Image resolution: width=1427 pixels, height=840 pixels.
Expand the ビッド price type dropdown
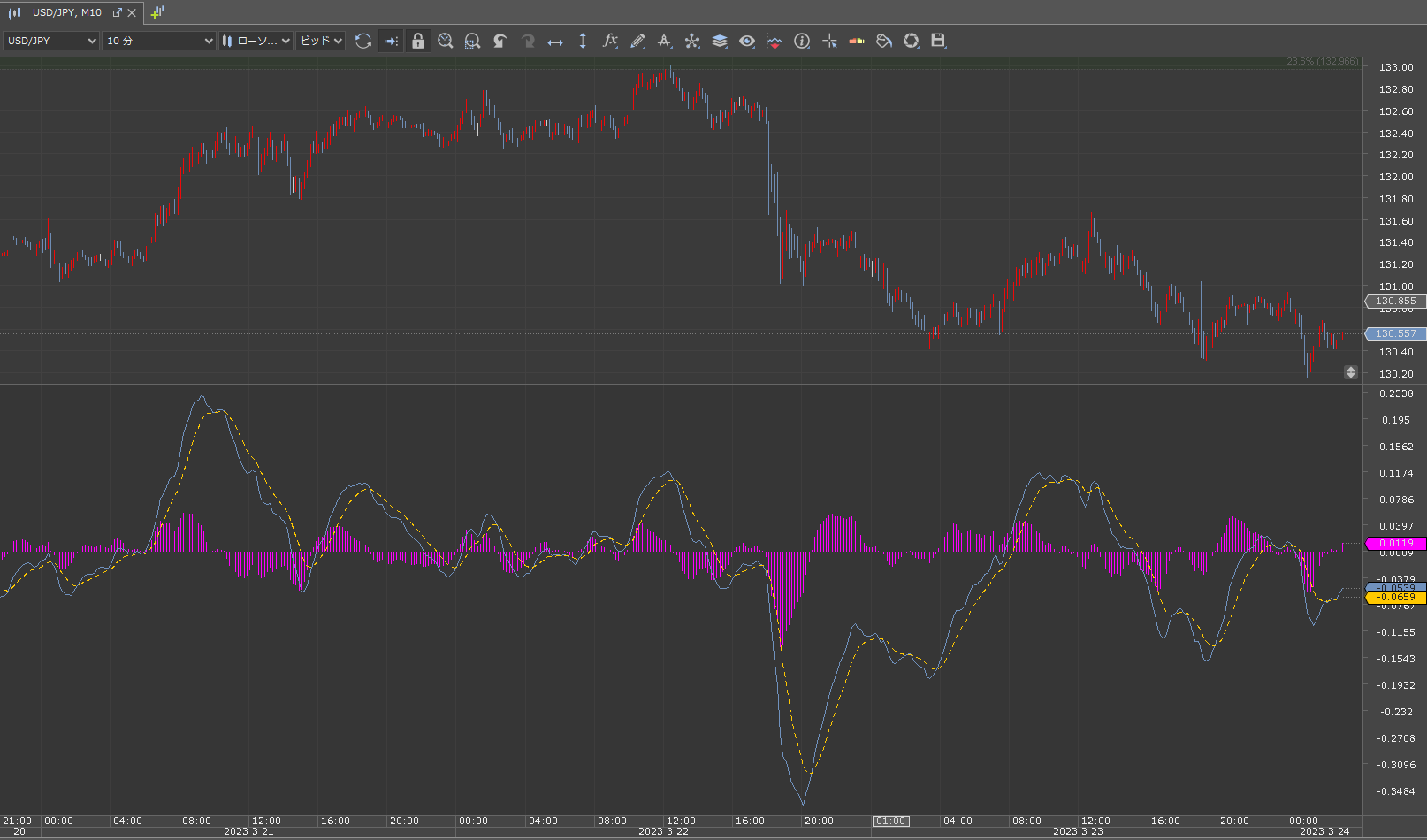[320, 41]
